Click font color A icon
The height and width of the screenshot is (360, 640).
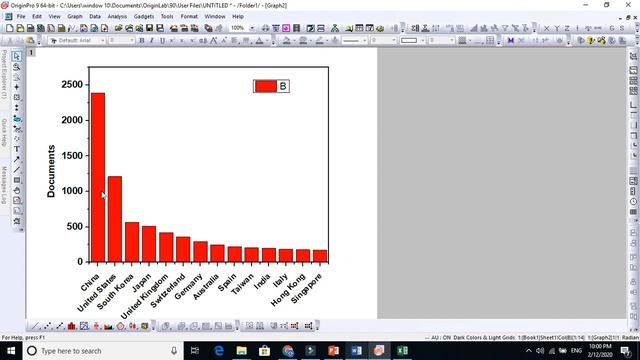[259, 40]
